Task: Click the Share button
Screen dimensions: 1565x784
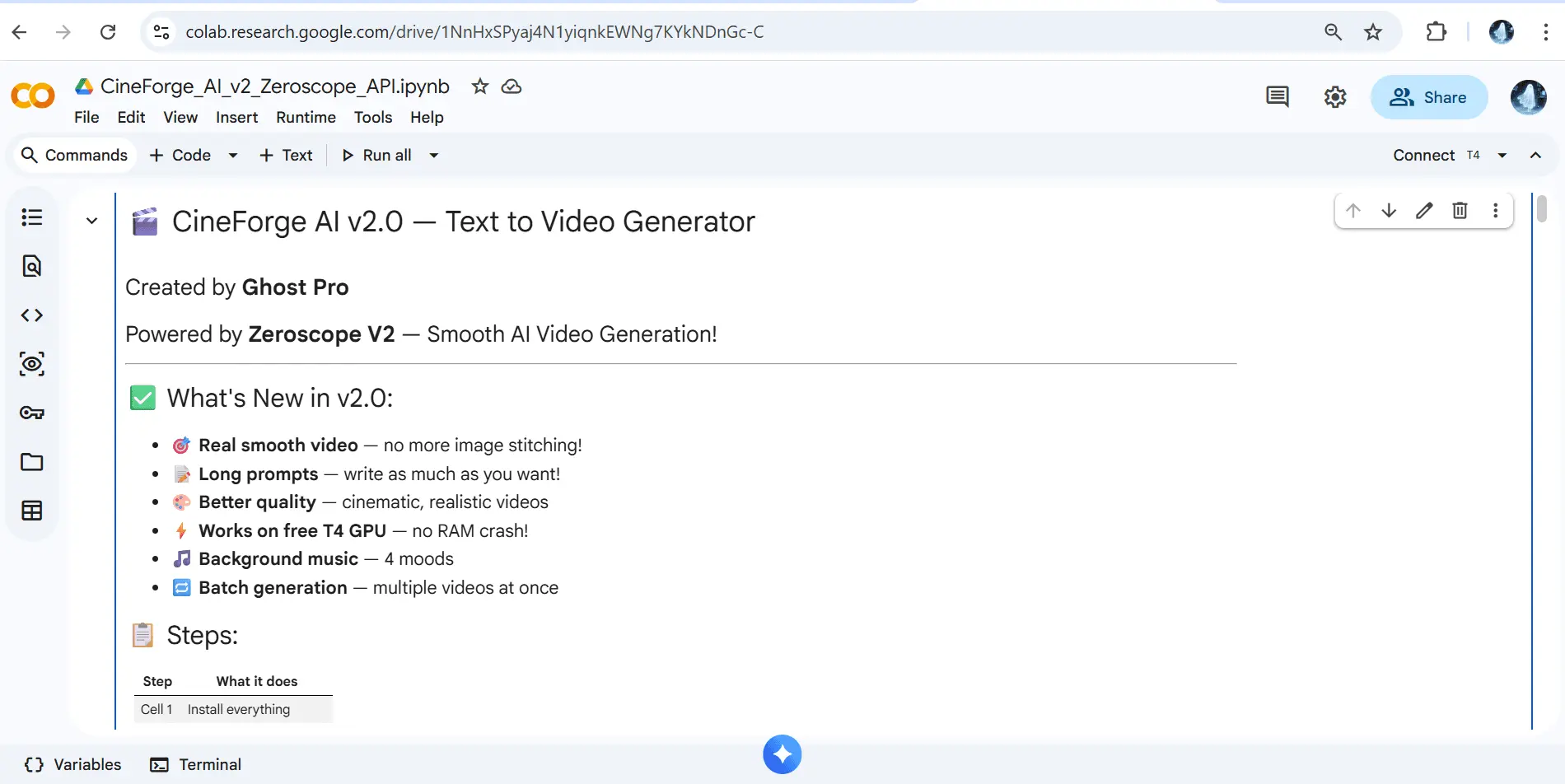Action: click(x=1429, y=97)
